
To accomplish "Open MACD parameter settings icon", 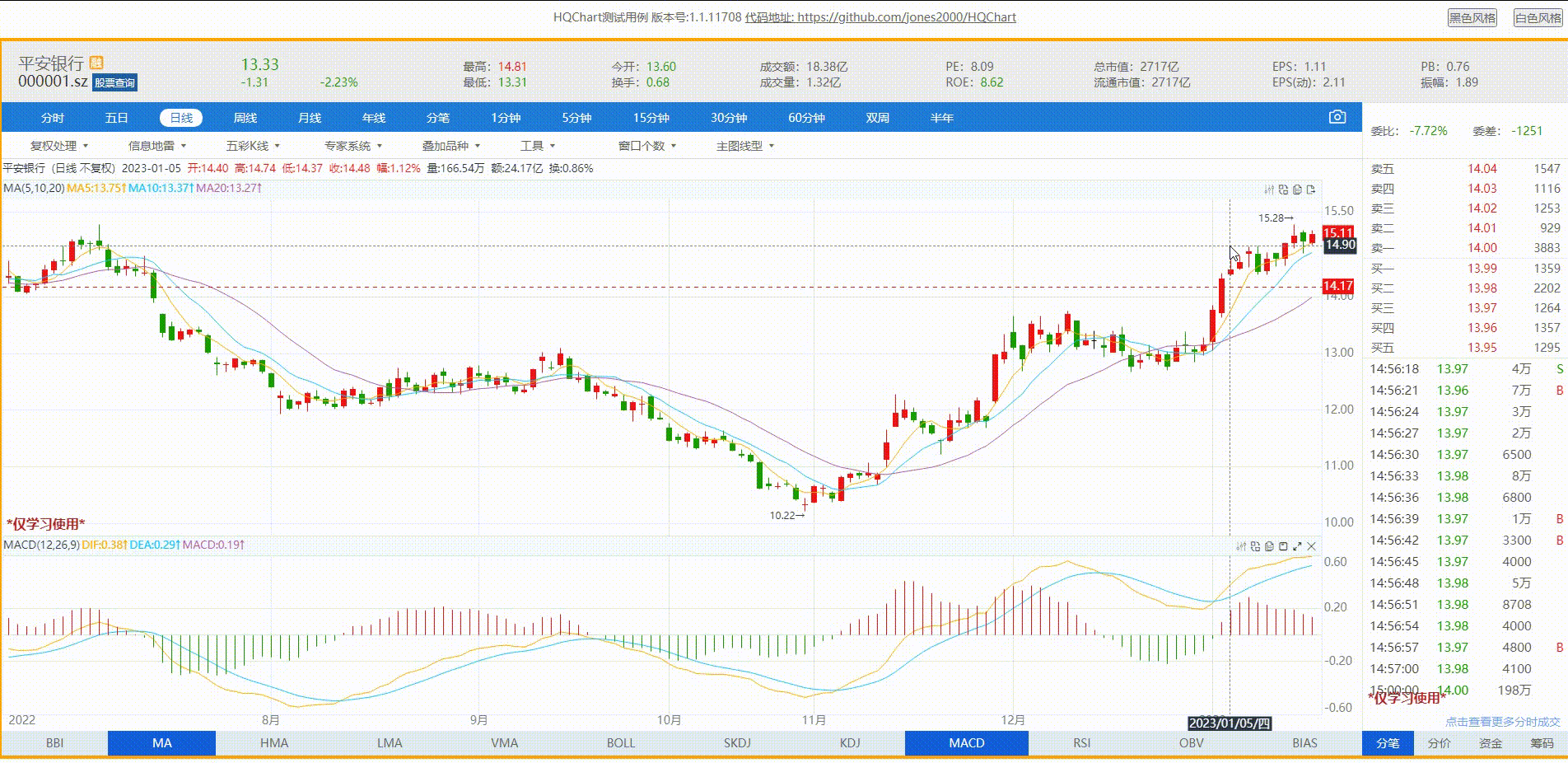I will [x=1243, y=546].
